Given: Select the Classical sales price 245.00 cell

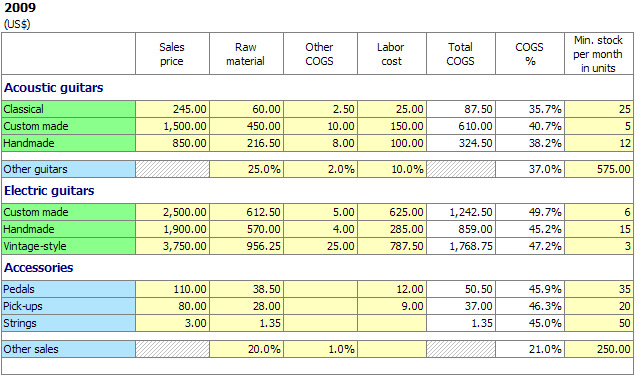Looking at the screenshot, I should (x=173, y=109).
